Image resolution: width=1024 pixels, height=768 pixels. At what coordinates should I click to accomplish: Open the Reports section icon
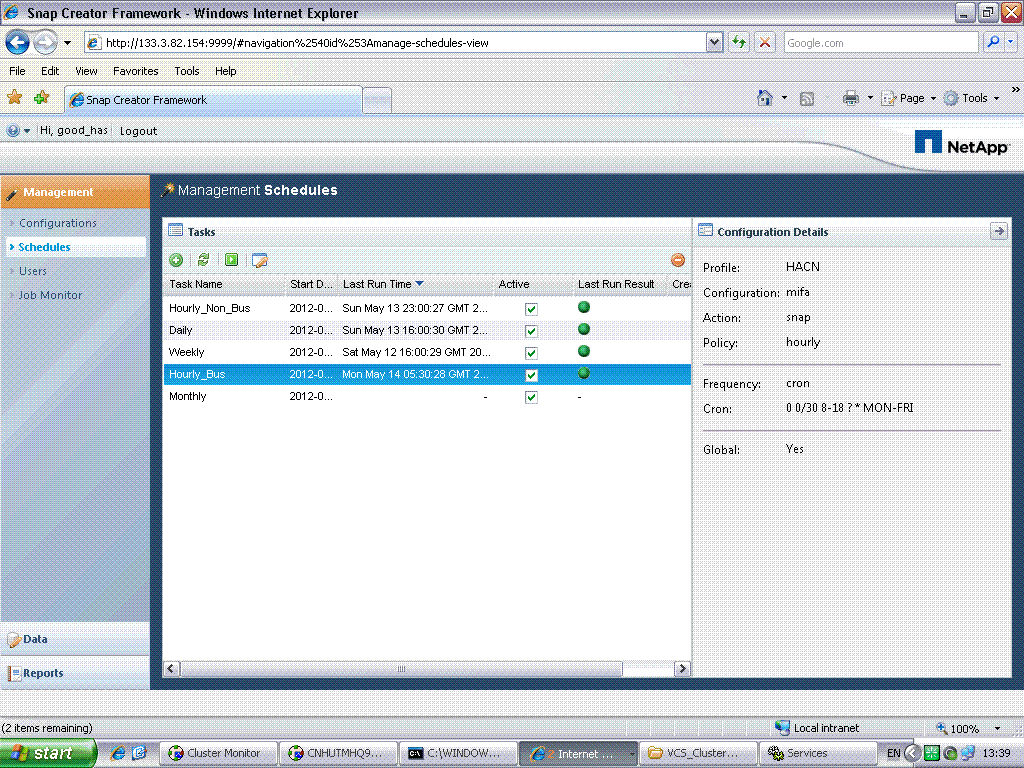[14, 673]
